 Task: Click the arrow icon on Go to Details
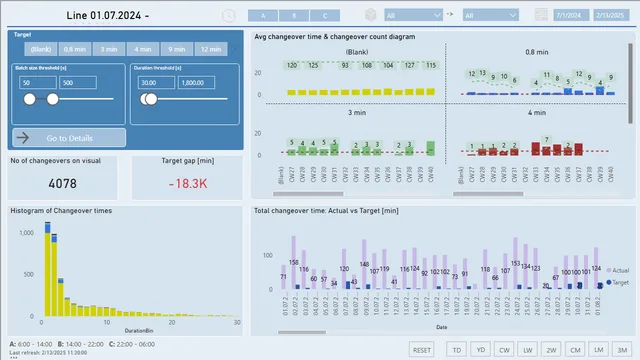23,138
